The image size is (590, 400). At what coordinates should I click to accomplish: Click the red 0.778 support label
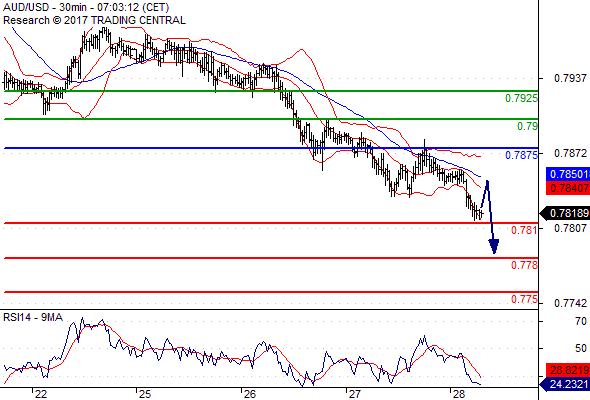click(524, 265)
